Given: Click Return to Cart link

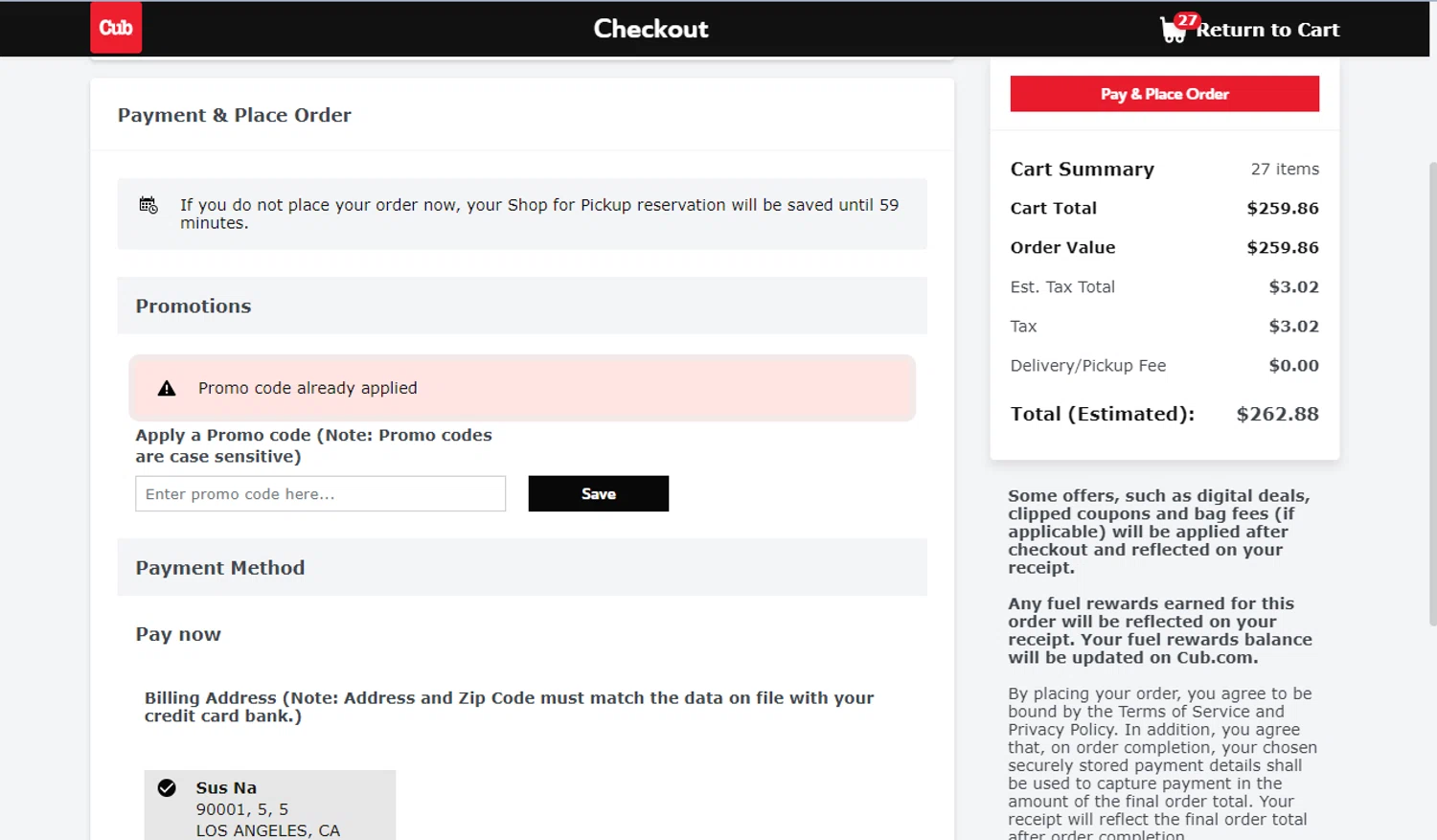Looking at the screenshot, I should click(1266, 30).
